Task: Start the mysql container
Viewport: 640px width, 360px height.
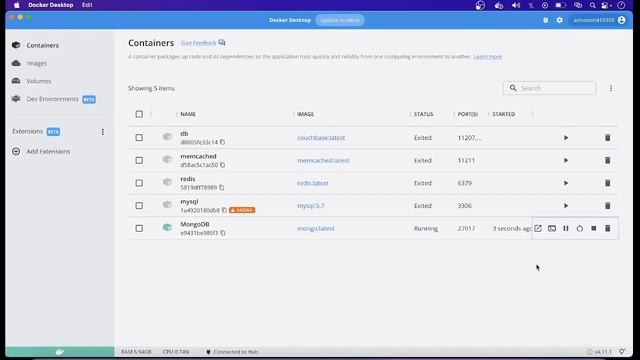Action: point(566,206)
